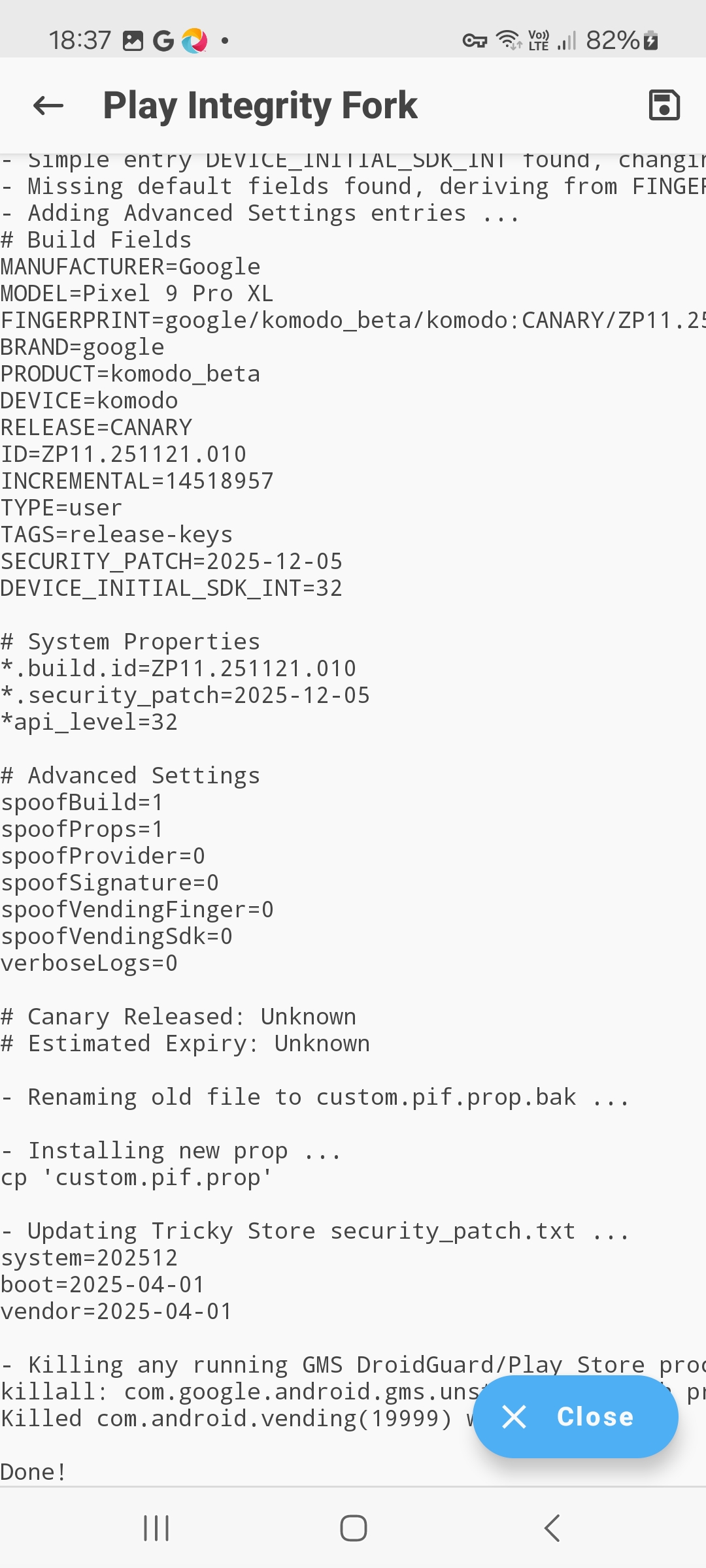Tap the Play Integrity Fork title
This screenshot has height=1568, width=706.
(260, 105)
